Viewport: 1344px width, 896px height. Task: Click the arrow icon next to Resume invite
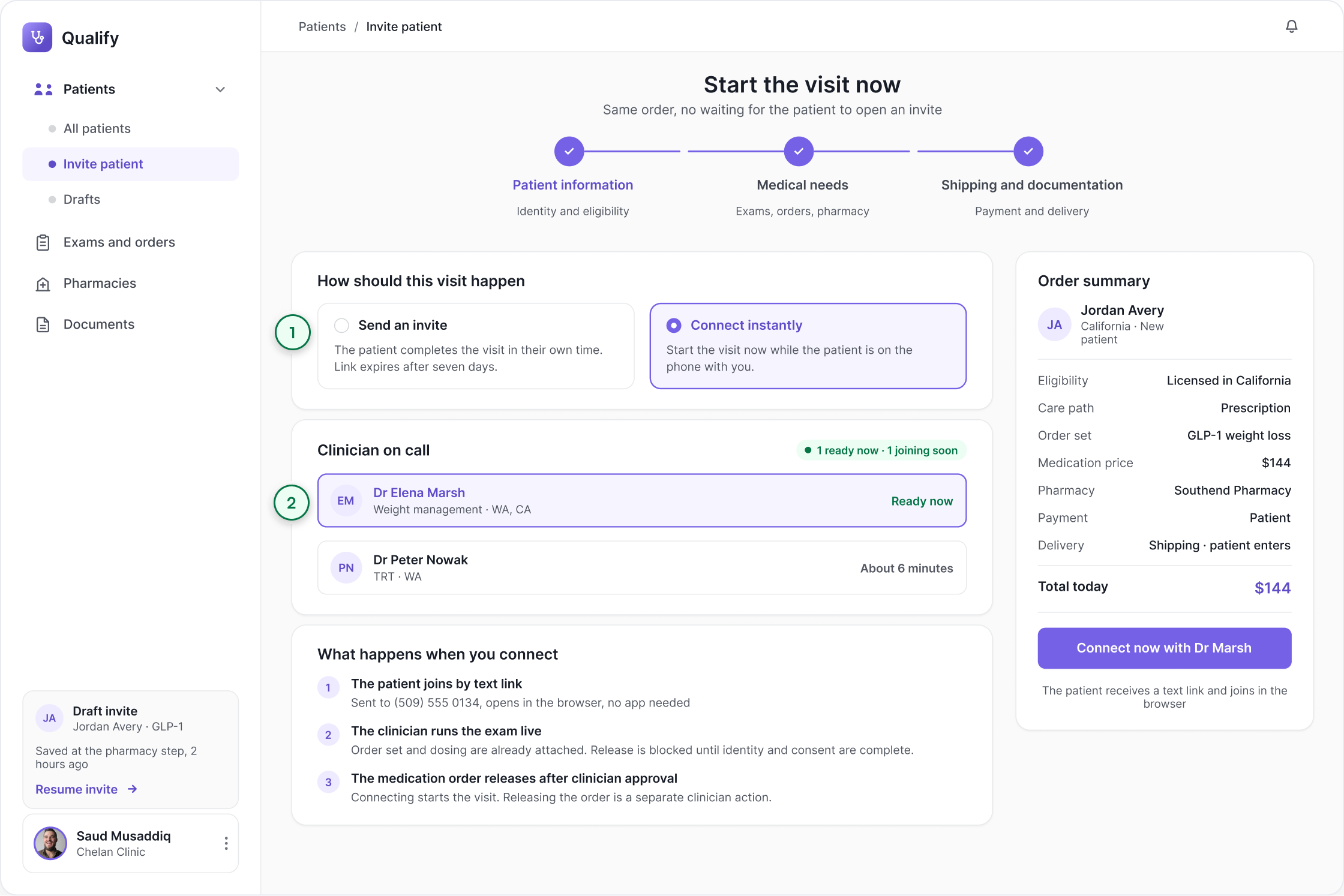133,789
